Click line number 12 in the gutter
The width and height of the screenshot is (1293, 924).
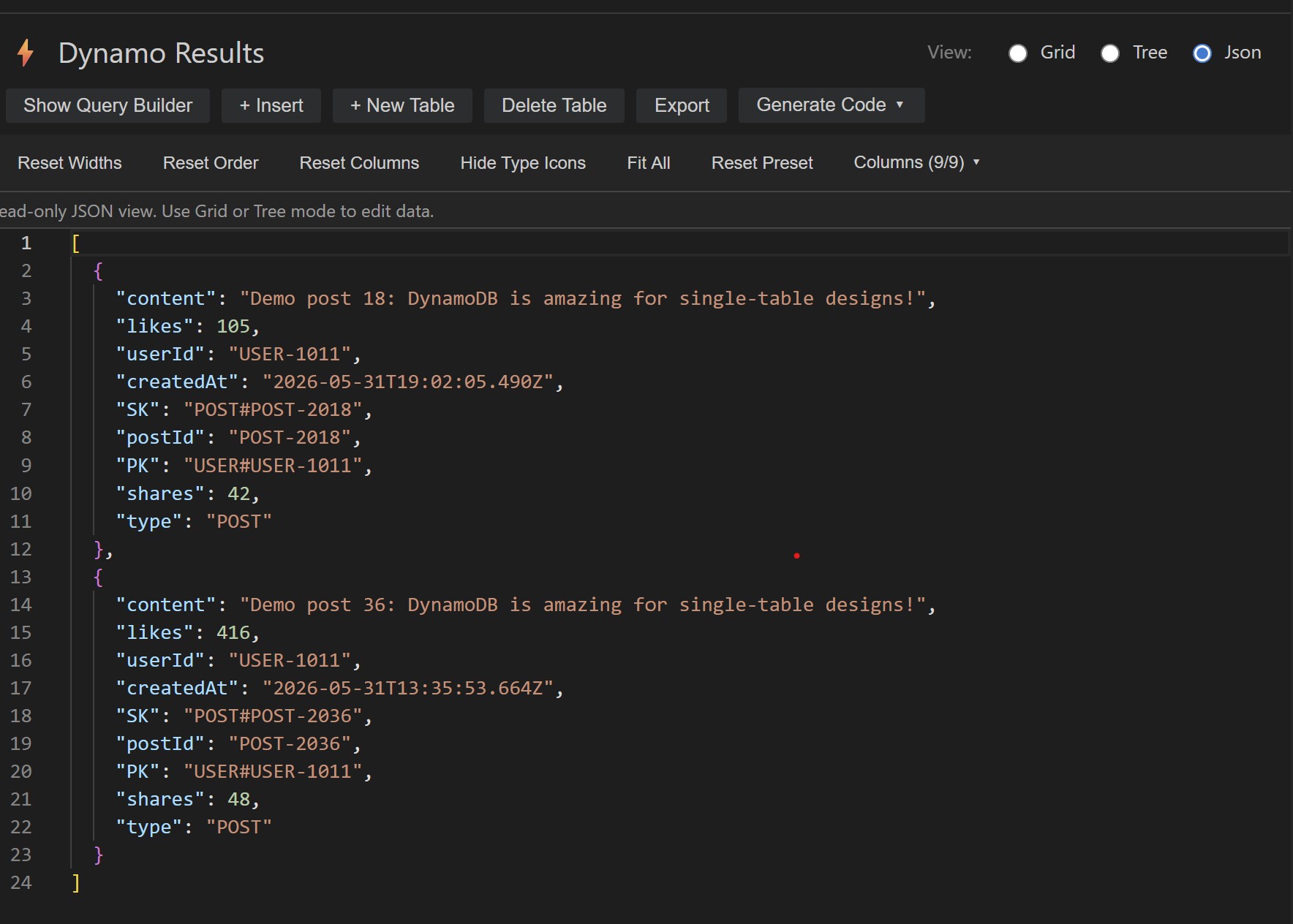tap(21, 549)
